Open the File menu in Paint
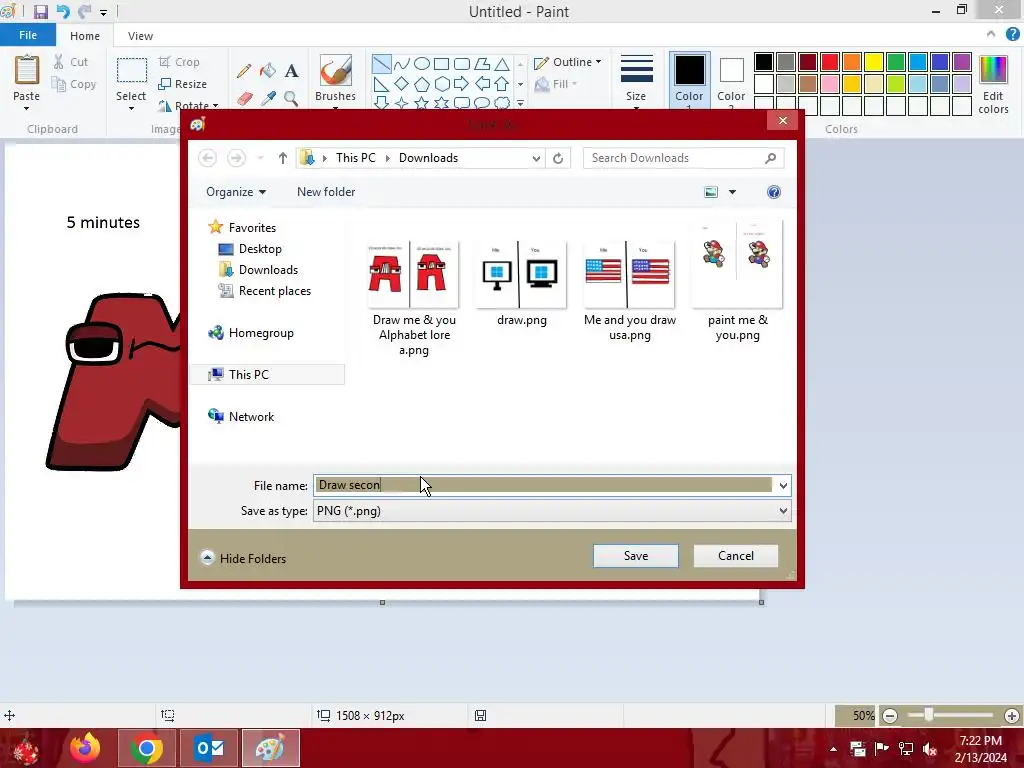The image size is (1024, 768). click(27, 35)
